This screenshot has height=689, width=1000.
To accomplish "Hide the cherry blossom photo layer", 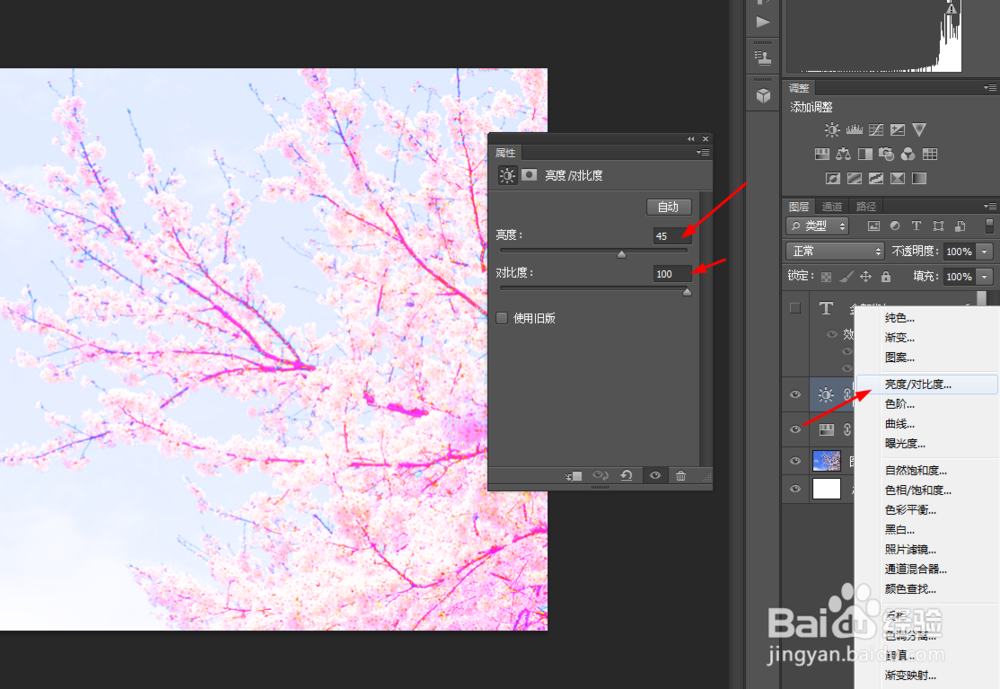I will point(795,461).
